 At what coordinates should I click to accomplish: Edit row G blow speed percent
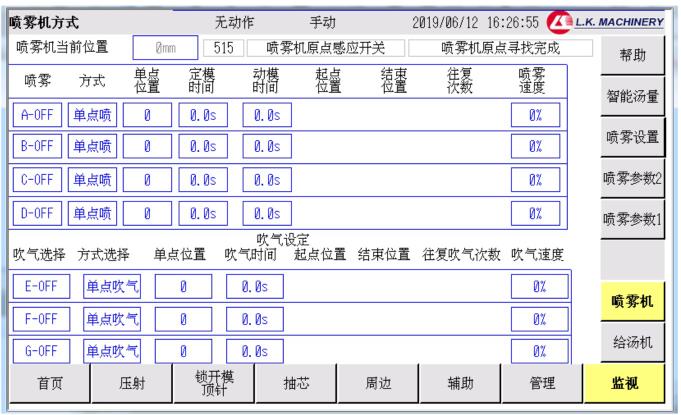(539, 351)
